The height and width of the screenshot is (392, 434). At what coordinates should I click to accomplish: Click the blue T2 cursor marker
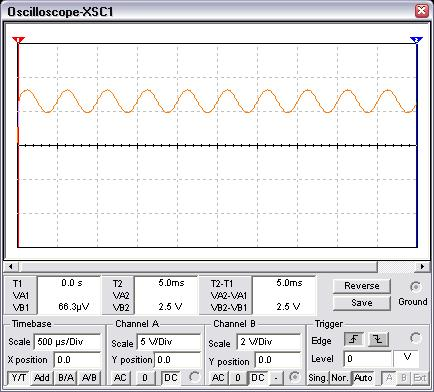(416, 40)
